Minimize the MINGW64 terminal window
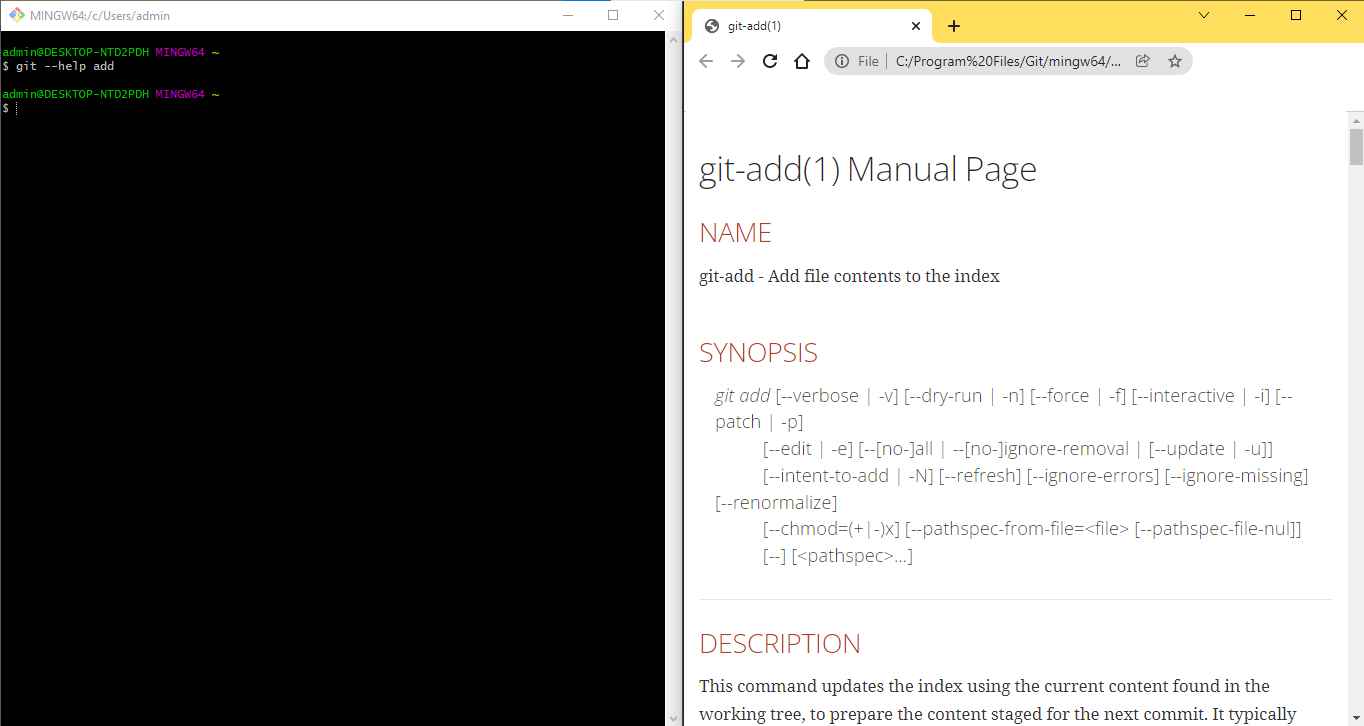This screenshot has width=1364, height=726. pyautogui.click(x=568, y=15)
